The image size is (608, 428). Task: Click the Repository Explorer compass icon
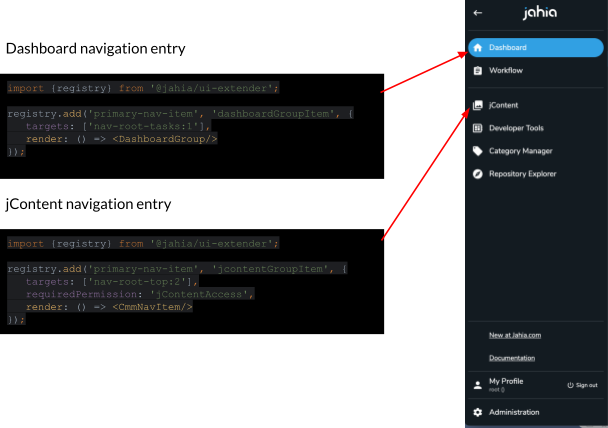478,174
